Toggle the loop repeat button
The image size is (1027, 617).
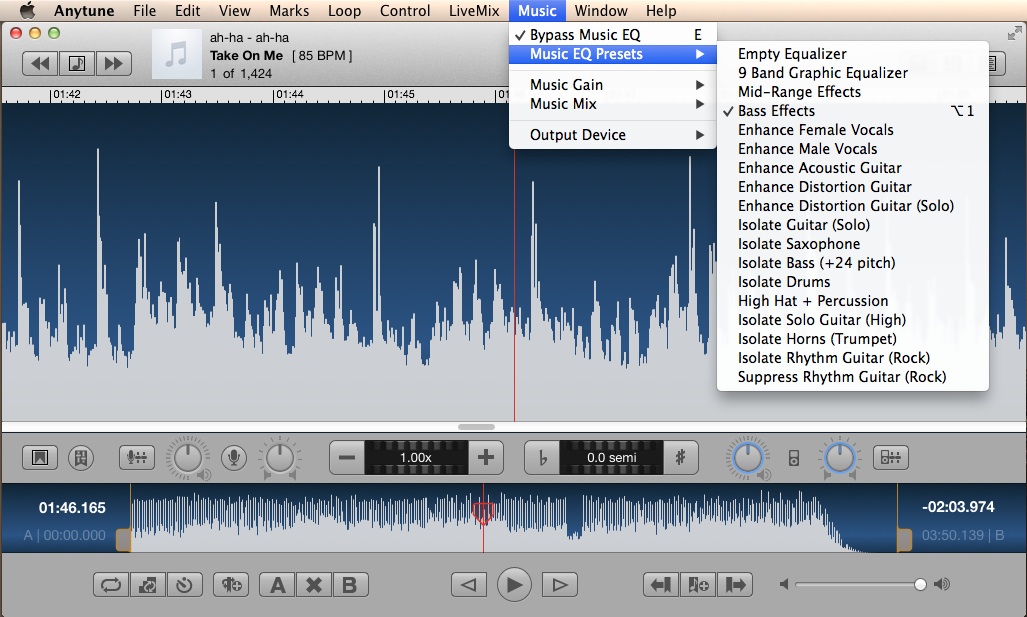click(111, 584)
